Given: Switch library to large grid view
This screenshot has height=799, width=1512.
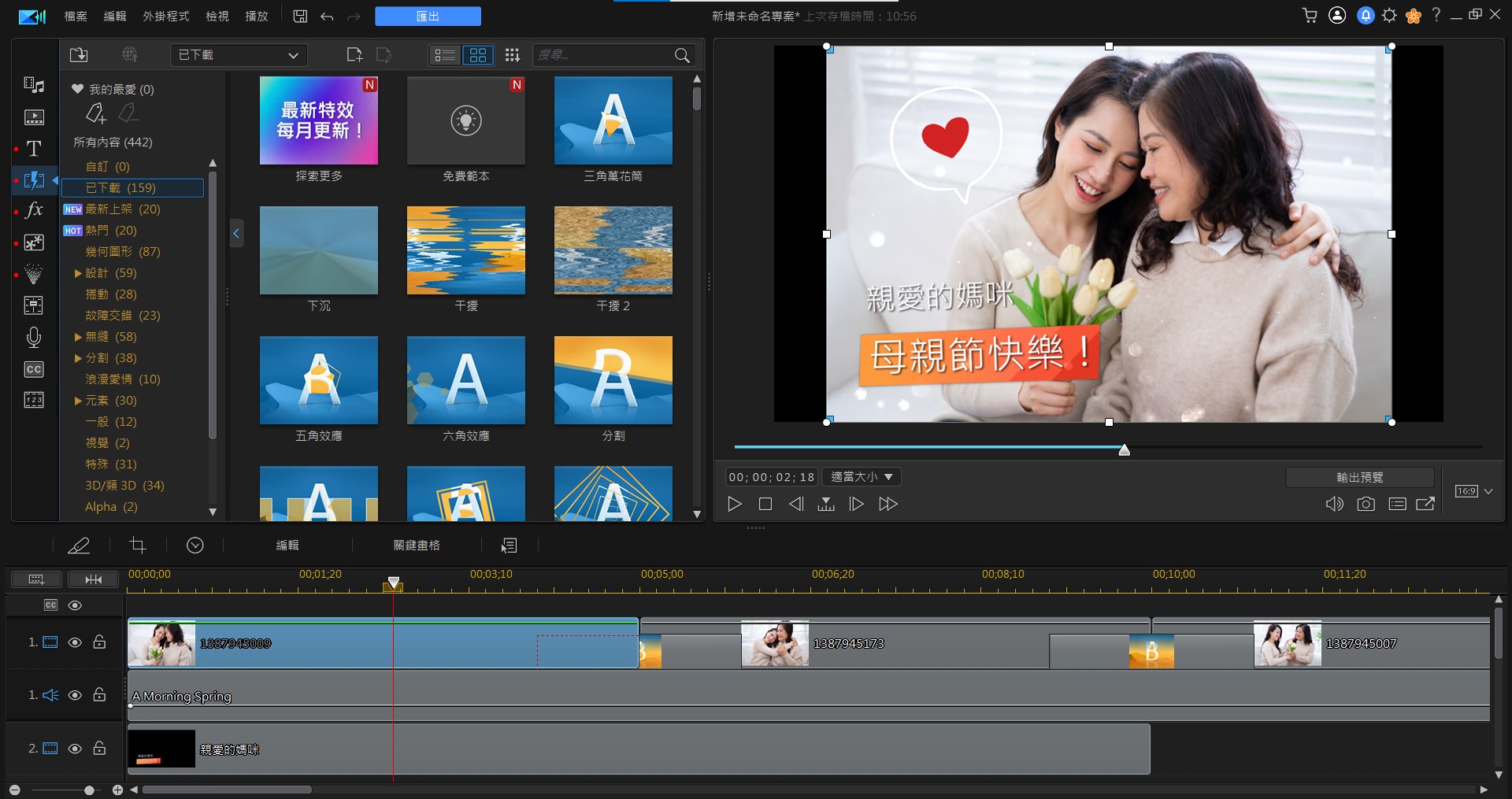Looking at the screenshot, I should click(x=477, y=55).
